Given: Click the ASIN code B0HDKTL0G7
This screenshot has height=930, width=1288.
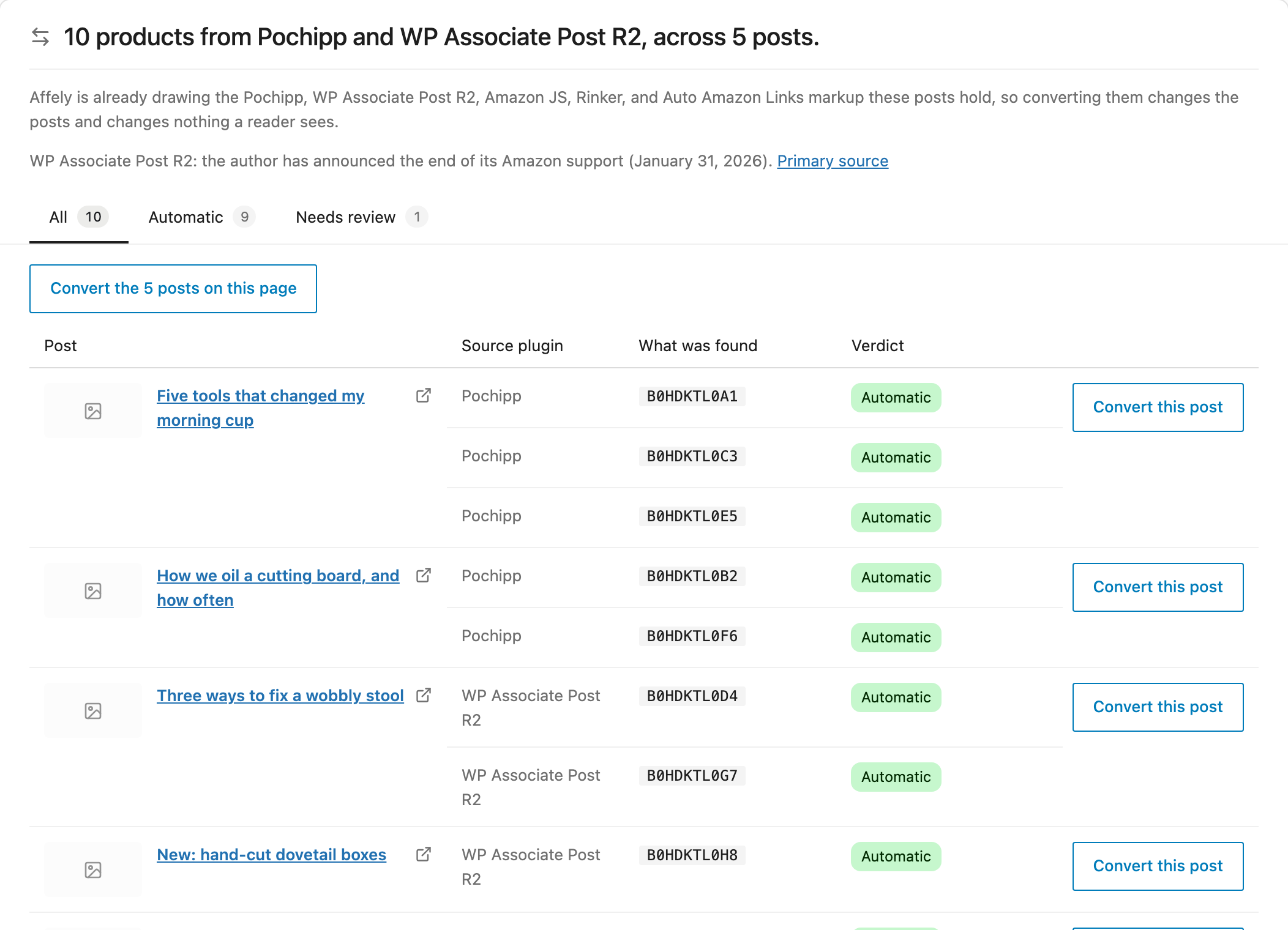Looking at the screenshot, I should (x=692, y=776).
